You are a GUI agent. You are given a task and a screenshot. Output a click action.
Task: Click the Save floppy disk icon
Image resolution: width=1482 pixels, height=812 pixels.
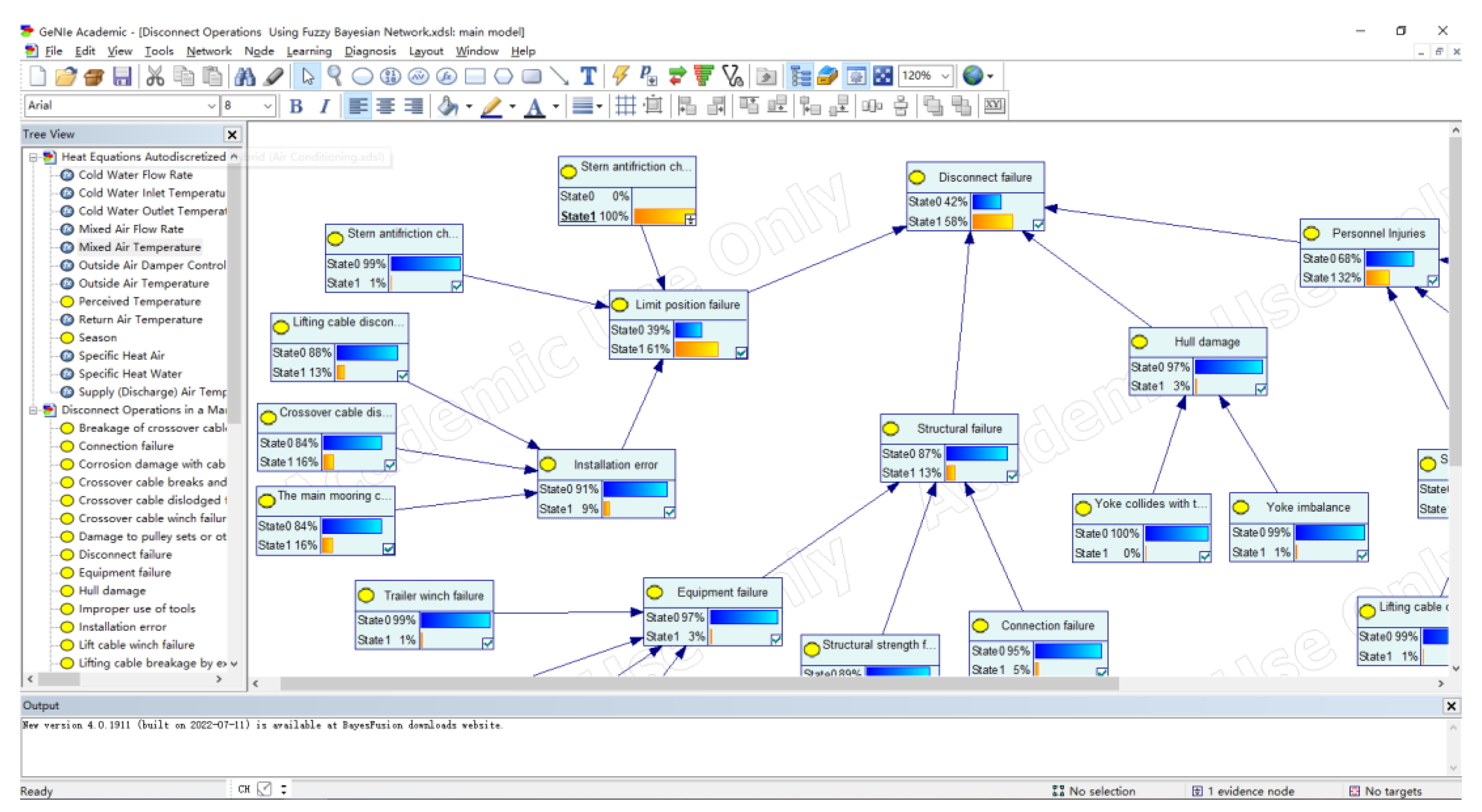(122, 76)
